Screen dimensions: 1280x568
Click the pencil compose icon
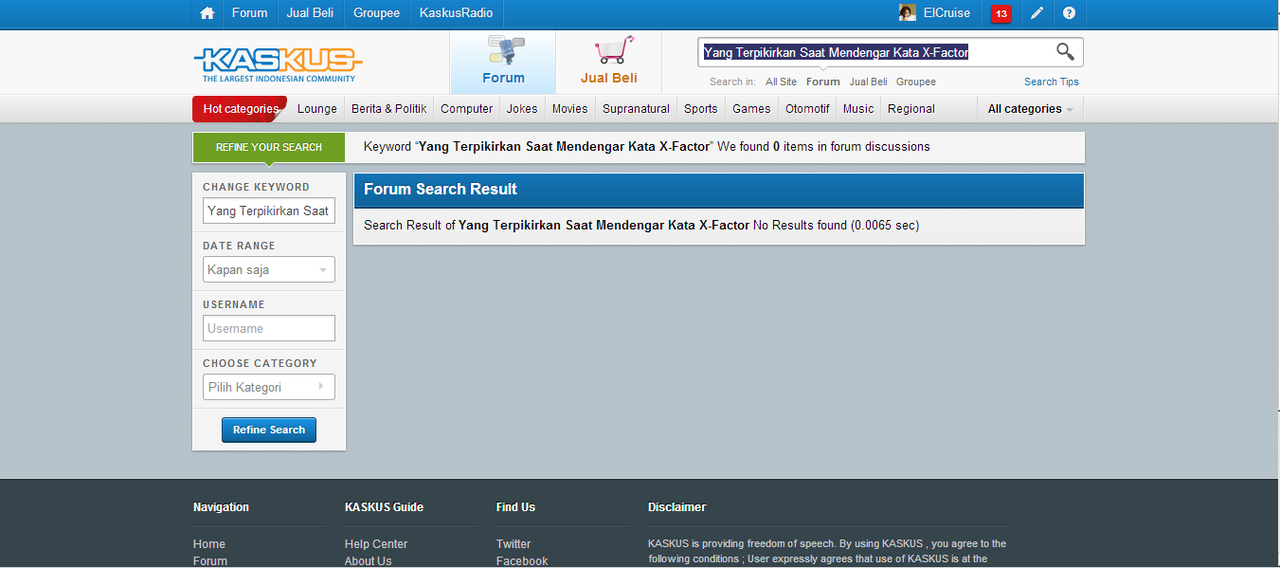[x=1037, y=13]
